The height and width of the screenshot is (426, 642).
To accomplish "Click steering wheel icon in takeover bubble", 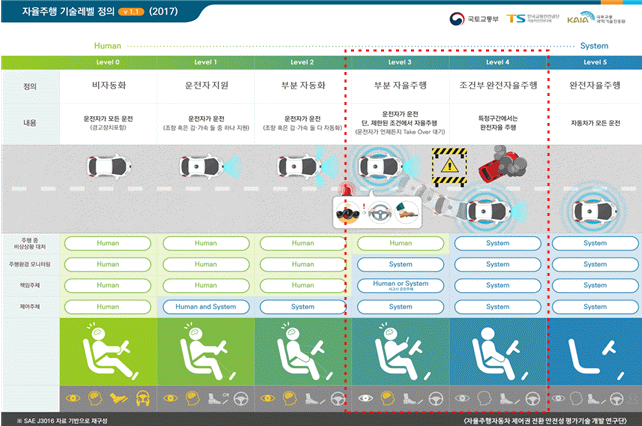I will (380, 213).
